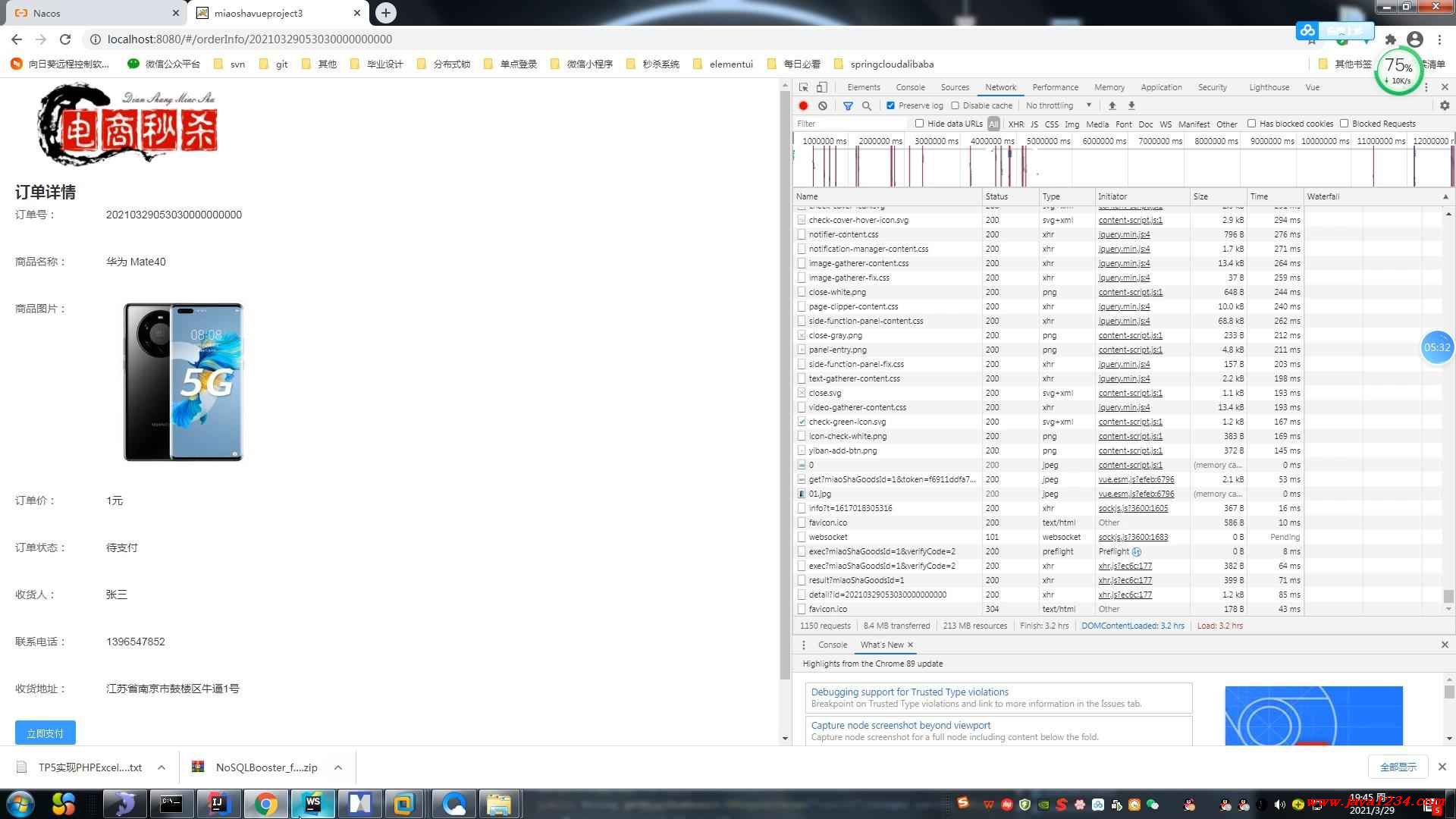
Task: Check Blocked Requests filter
Action: (x=1344, y=124)
